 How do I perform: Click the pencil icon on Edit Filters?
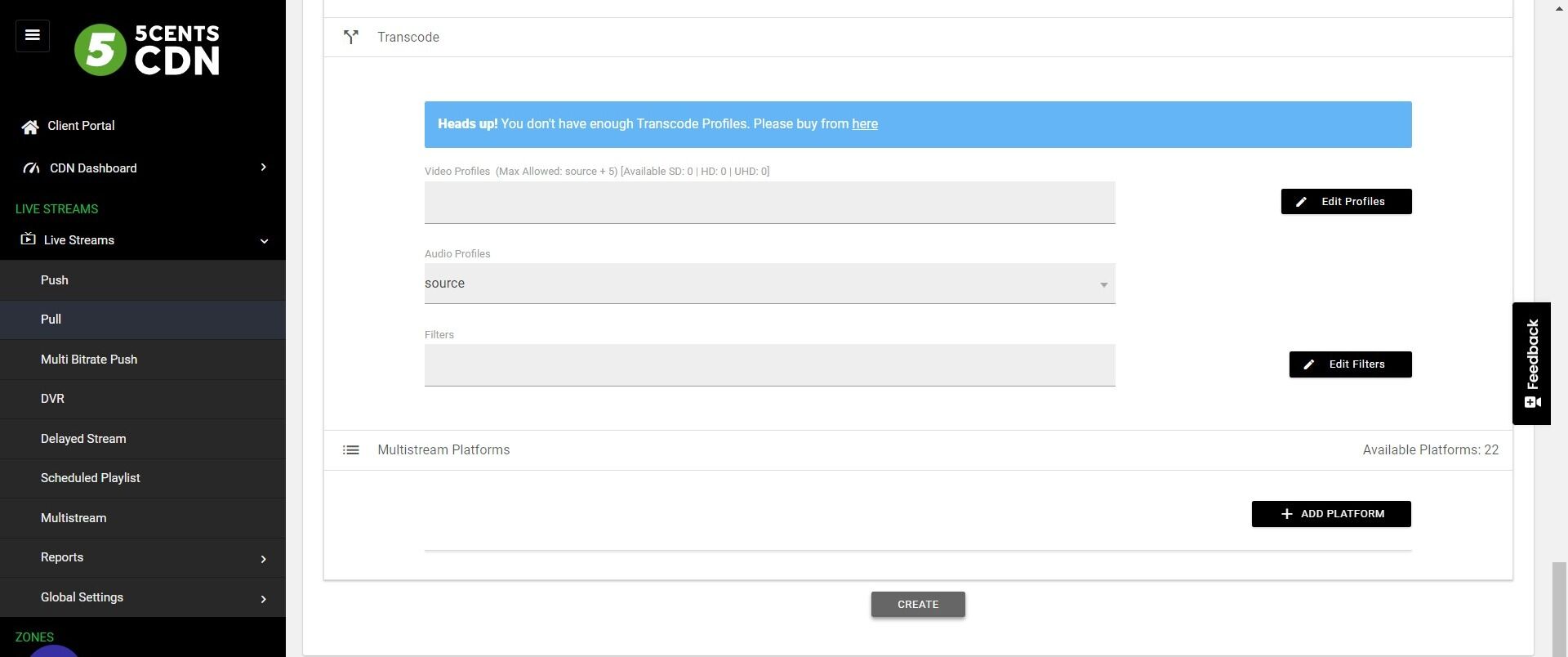1309,364
